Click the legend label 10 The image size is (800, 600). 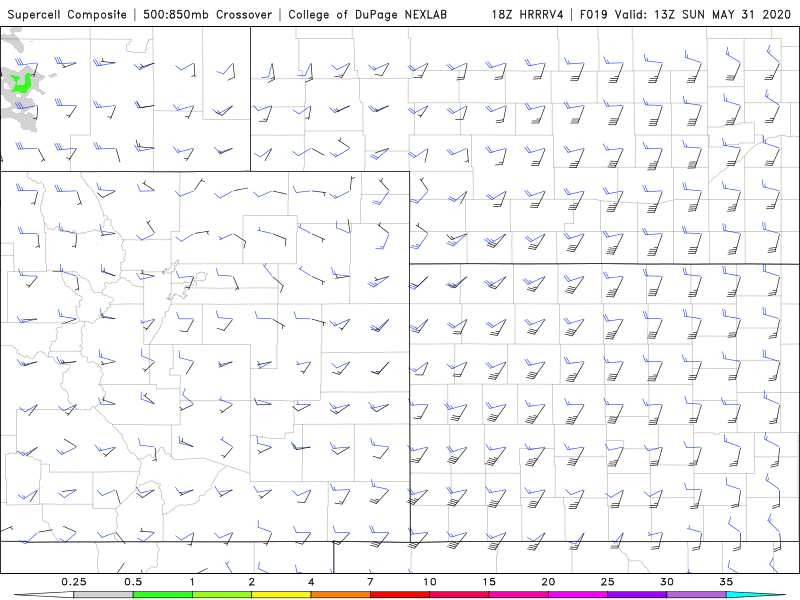[x=430, y=582]
